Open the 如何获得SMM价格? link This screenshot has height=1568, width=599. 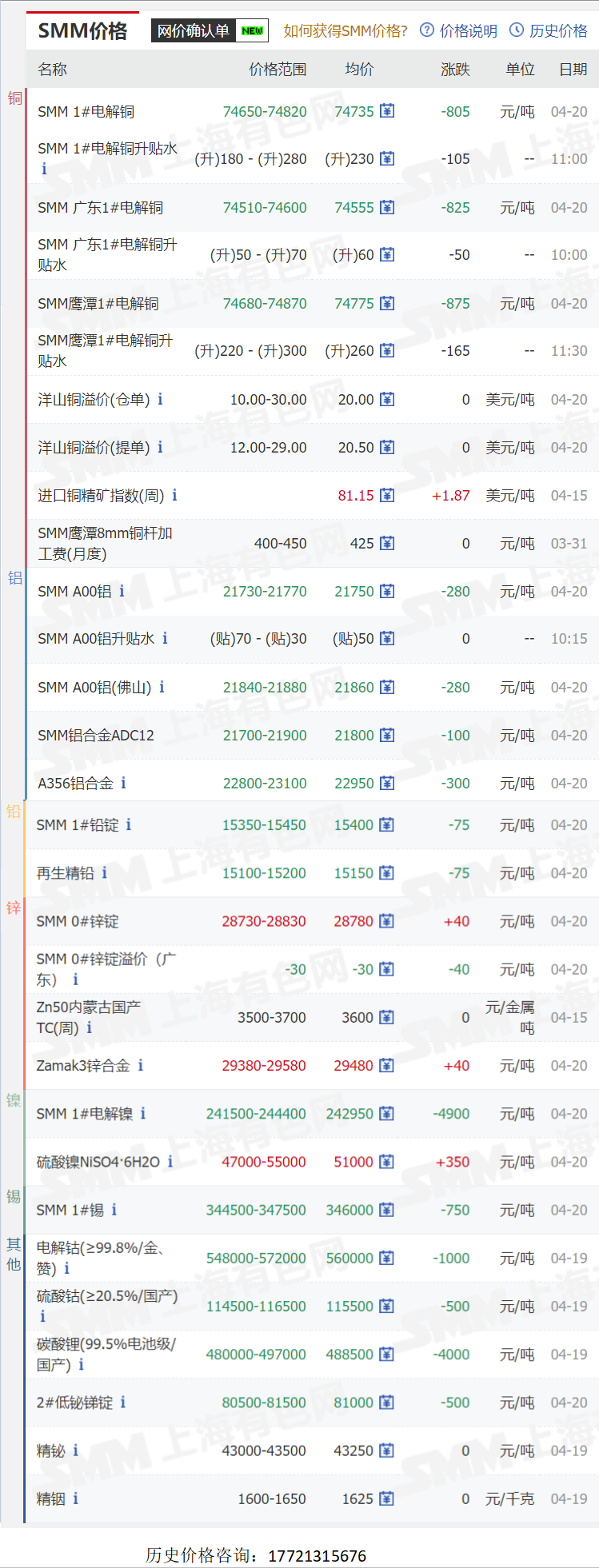[345, 30]
